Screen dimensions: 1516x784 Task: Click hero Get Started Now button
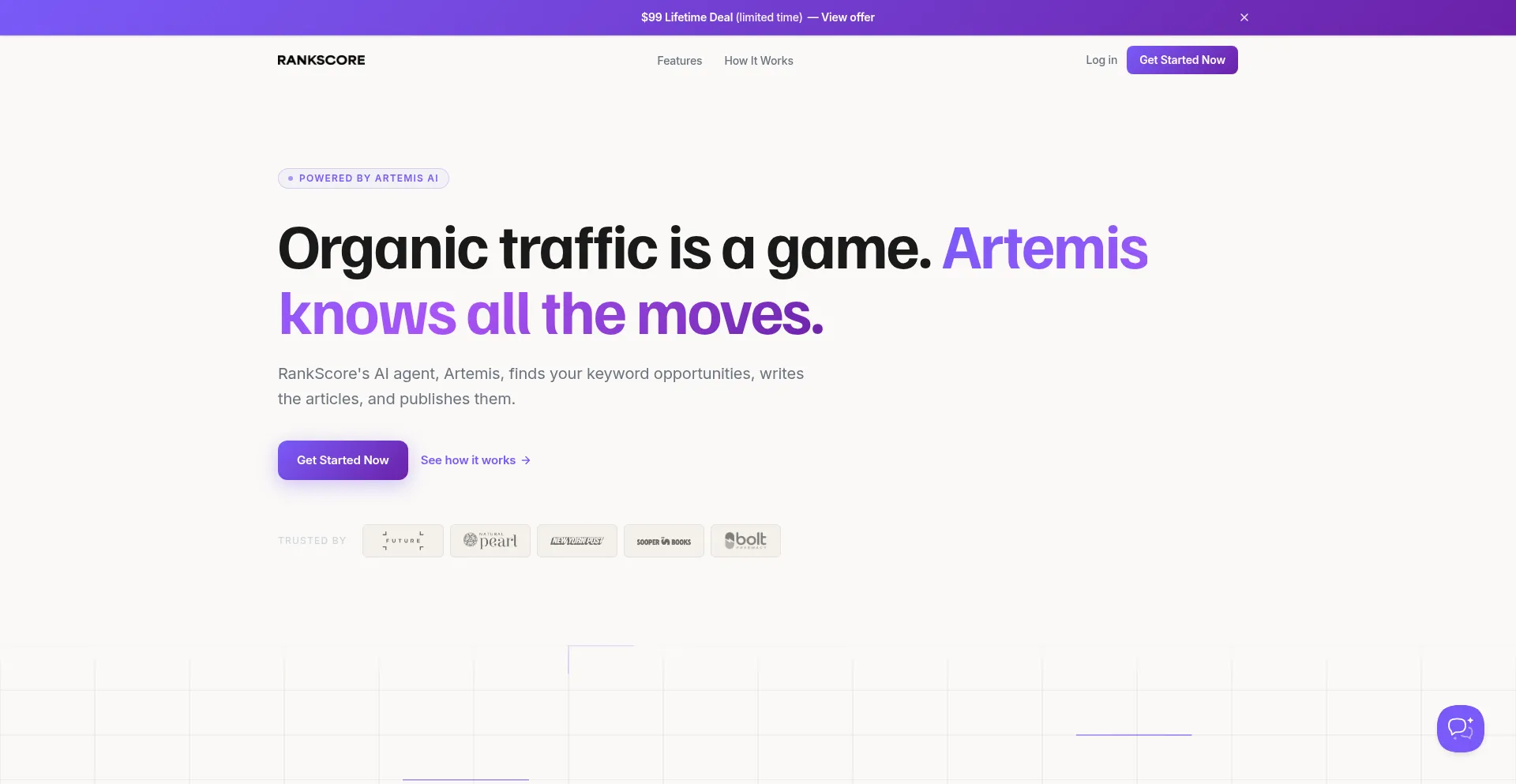[x=343, y=460]
